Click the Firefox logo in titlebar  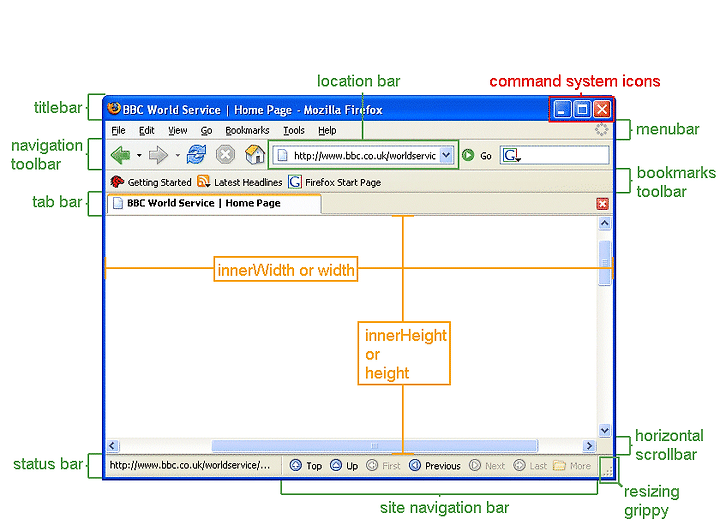(x=114, y=109)
